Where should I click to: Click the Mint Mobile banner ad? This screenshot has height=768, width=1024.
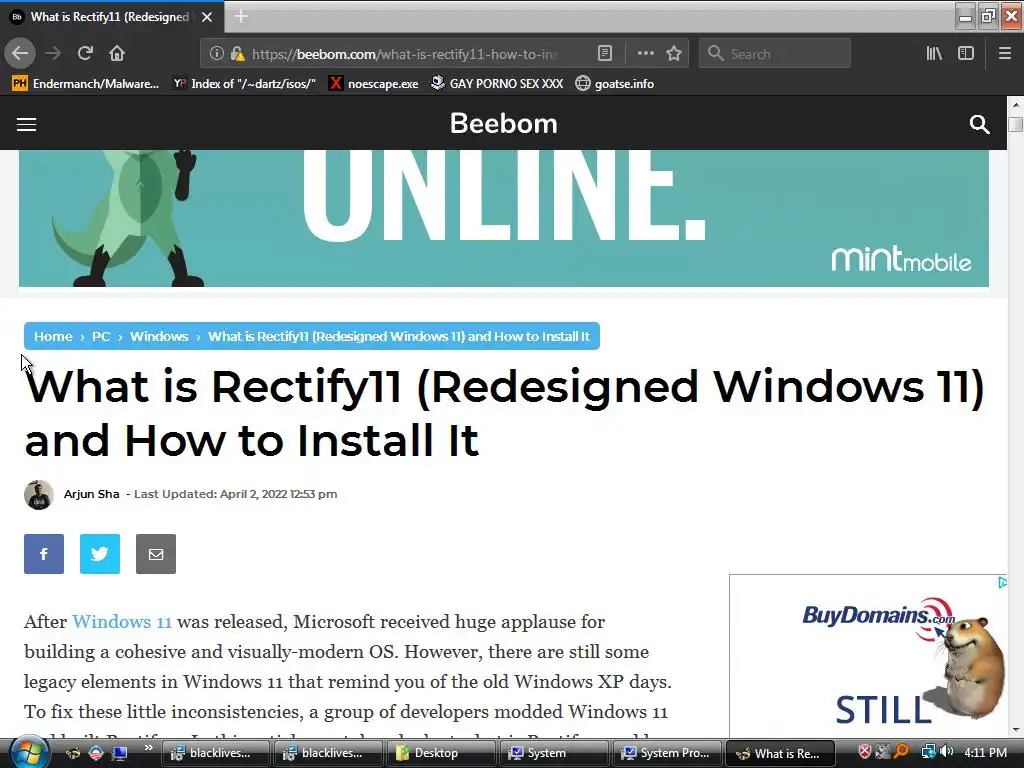click(504, 218)
